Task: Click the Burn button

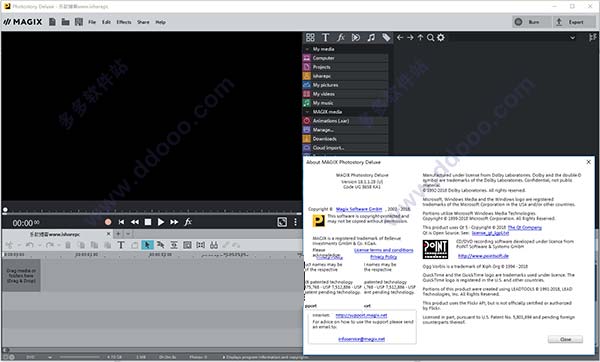Action: pyautogui.click(x=531, y=22)
